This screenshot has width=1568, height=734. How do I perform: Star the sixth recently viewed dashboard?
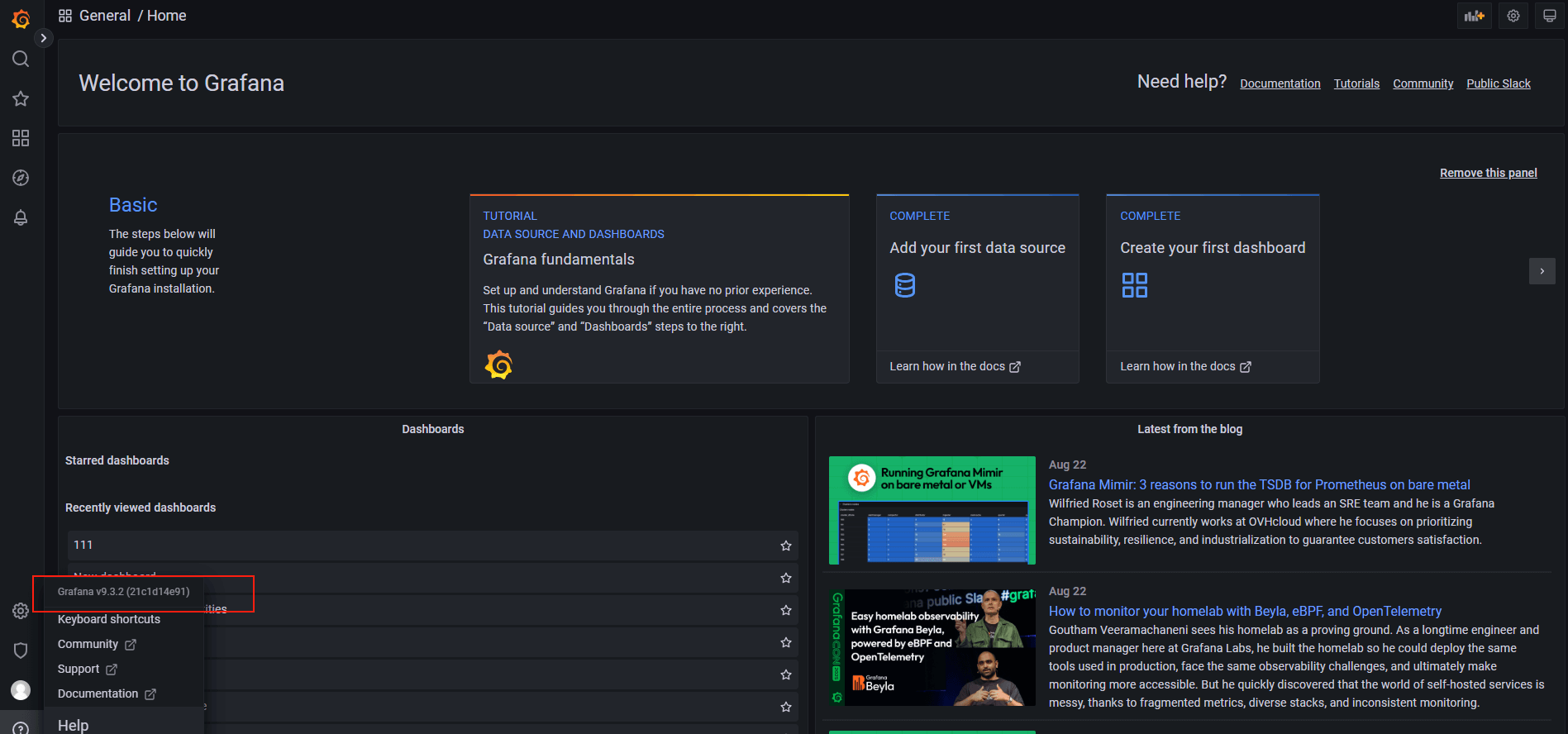coord(786,707)
